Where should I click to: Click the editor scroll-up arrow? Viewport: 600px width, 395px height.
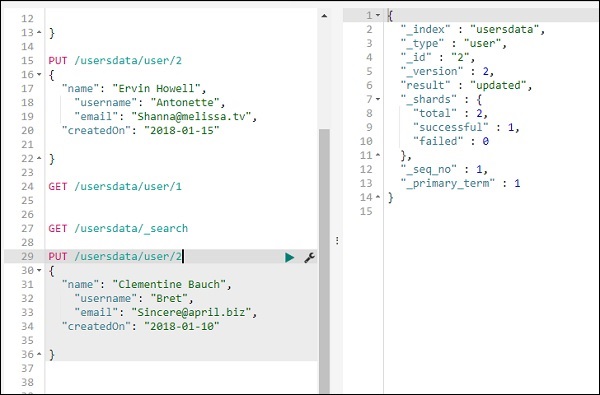[x=324, y=16]
